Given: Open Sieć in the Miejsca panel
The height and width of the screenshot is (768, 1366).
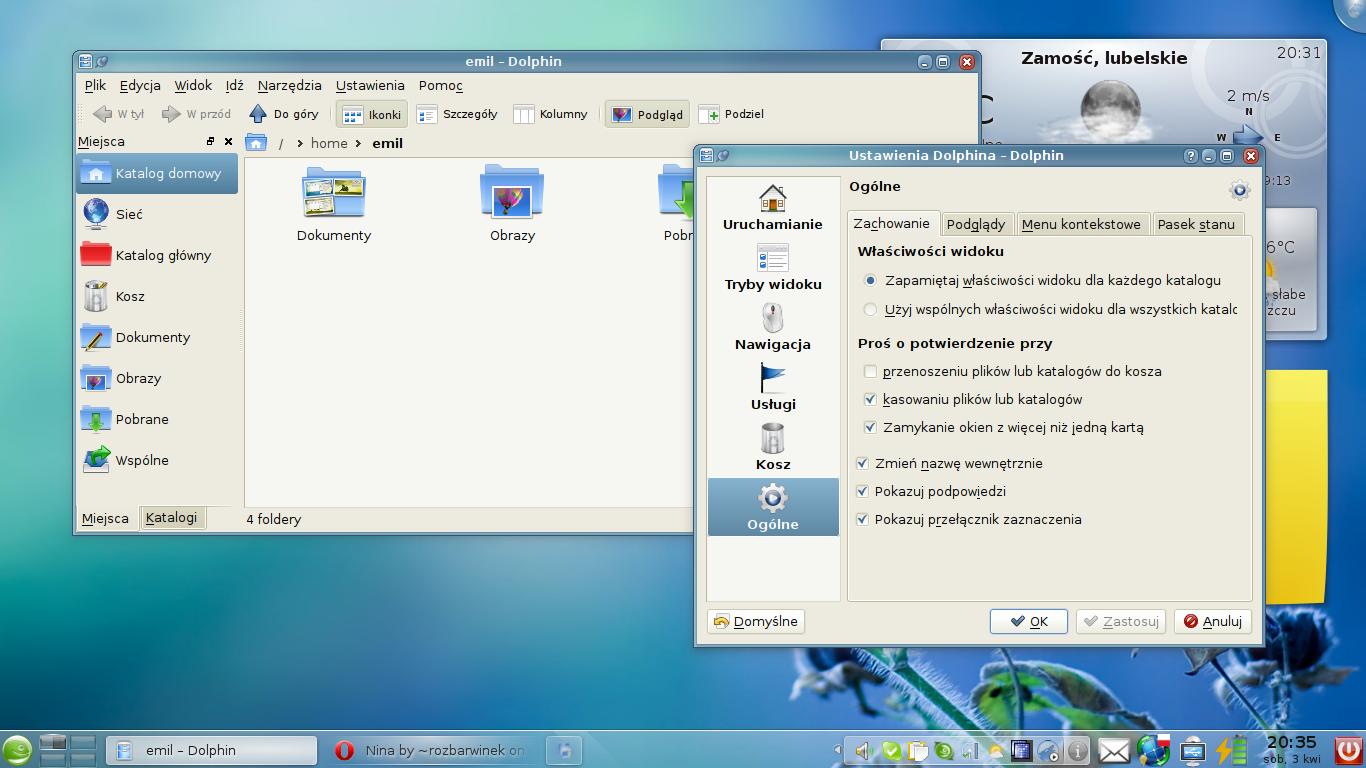Looking at the screenshot, I should pyautogui.click(x=157, y=214).
